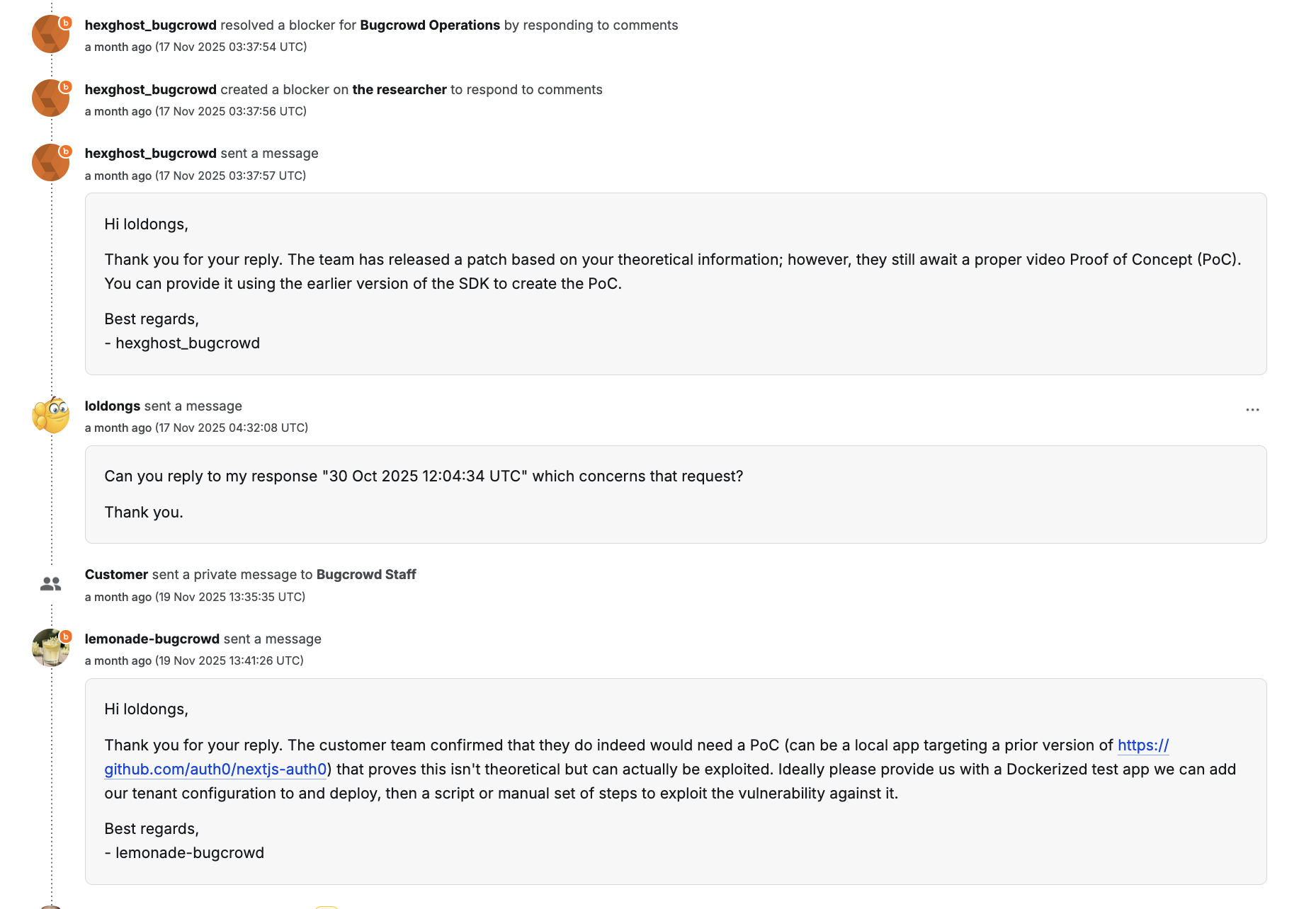Open the ellipsis menu on loldongs' message
1316x909 pixels.
tap(1252, 409)
